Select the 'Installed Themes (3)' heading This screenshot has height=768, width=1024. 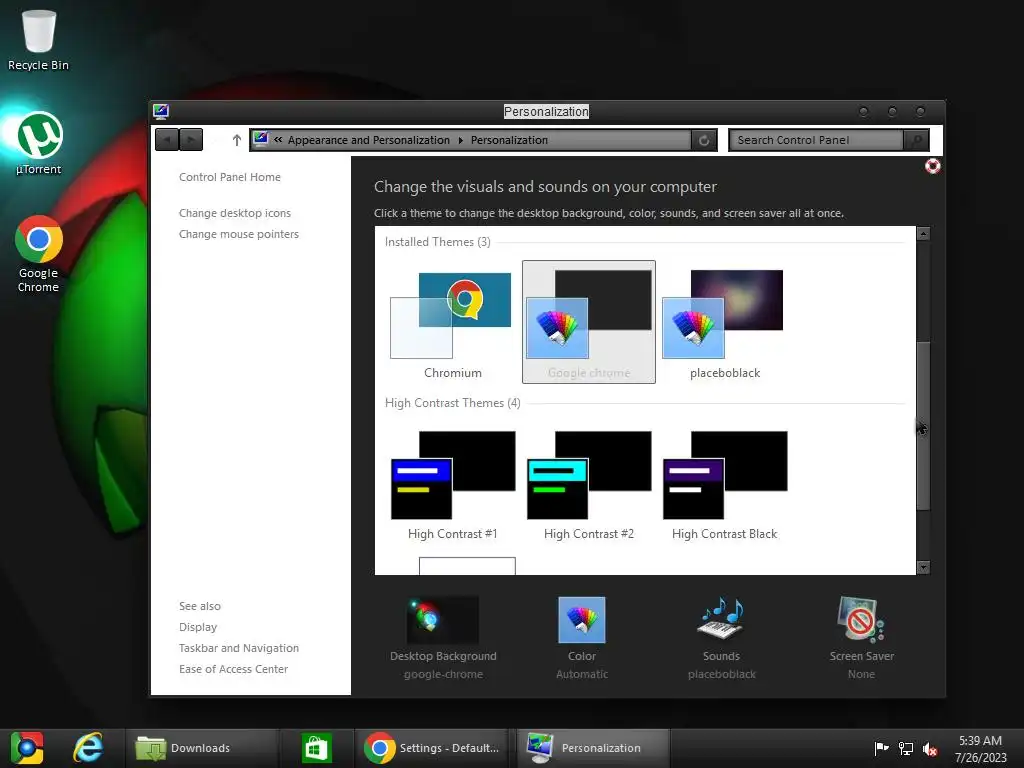coord(438,242)
